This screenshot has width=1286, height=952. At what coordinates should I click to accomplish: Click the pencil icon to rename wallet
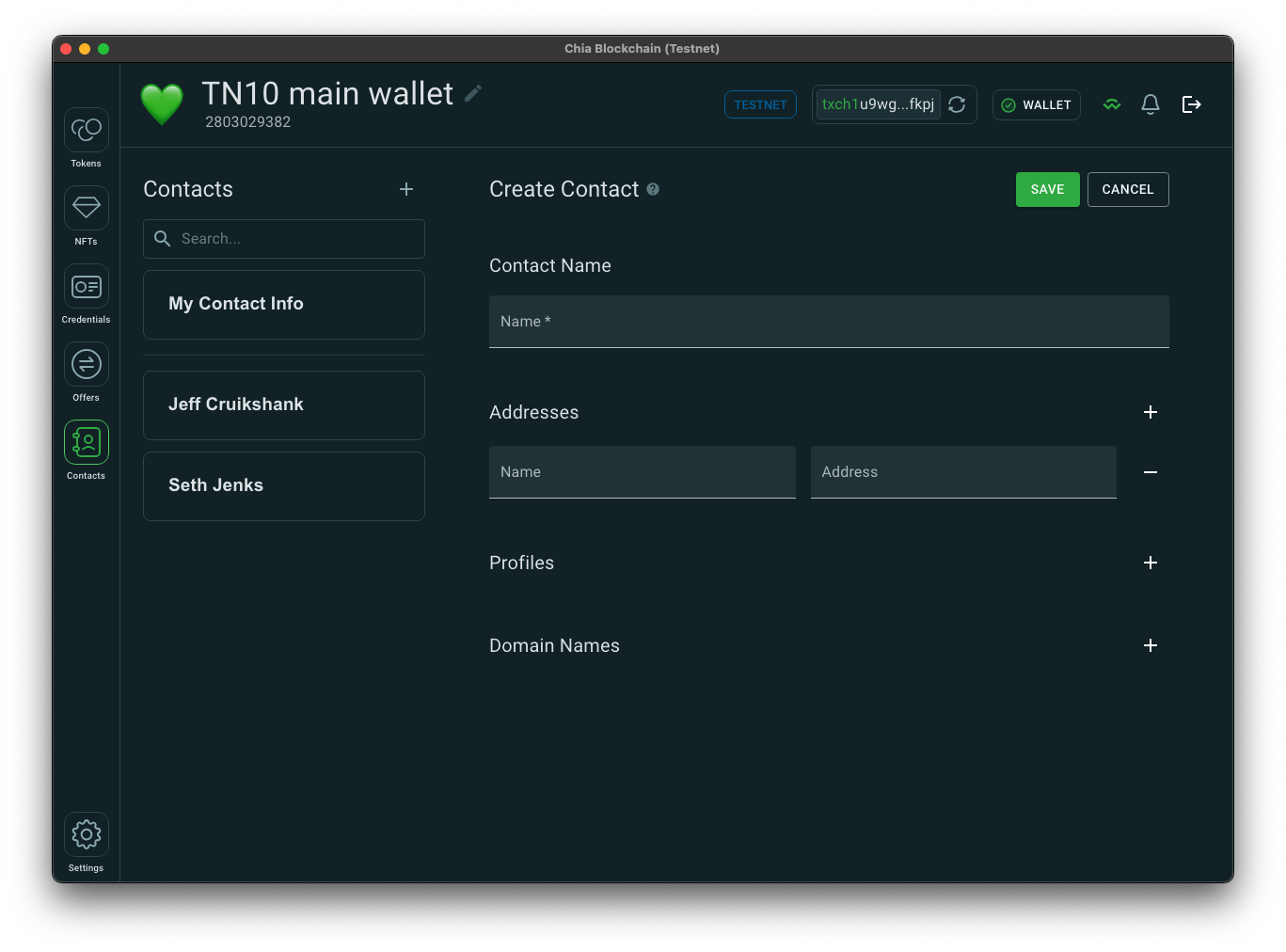point(473,93)
